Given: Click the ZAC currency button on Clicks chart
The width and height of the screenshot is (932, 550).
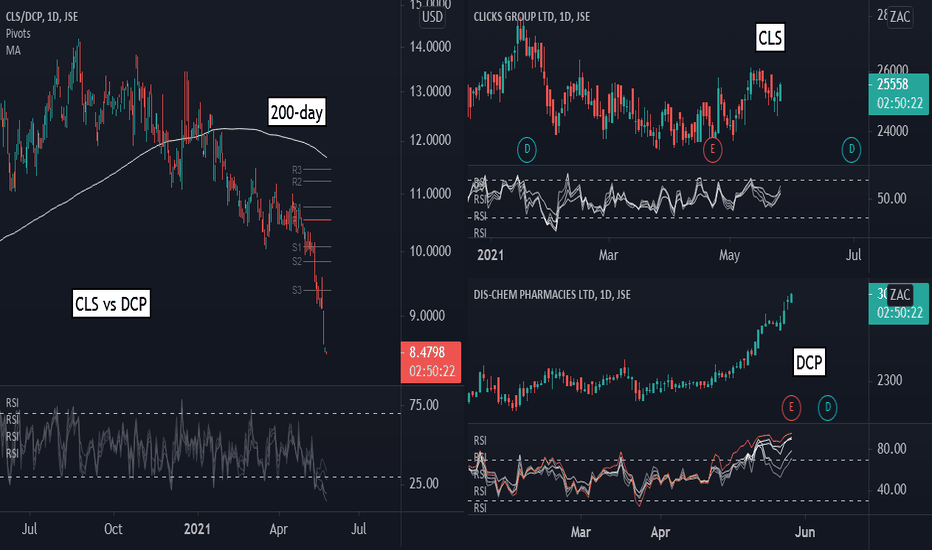Looking at the screenshot, I should [900, 17].
